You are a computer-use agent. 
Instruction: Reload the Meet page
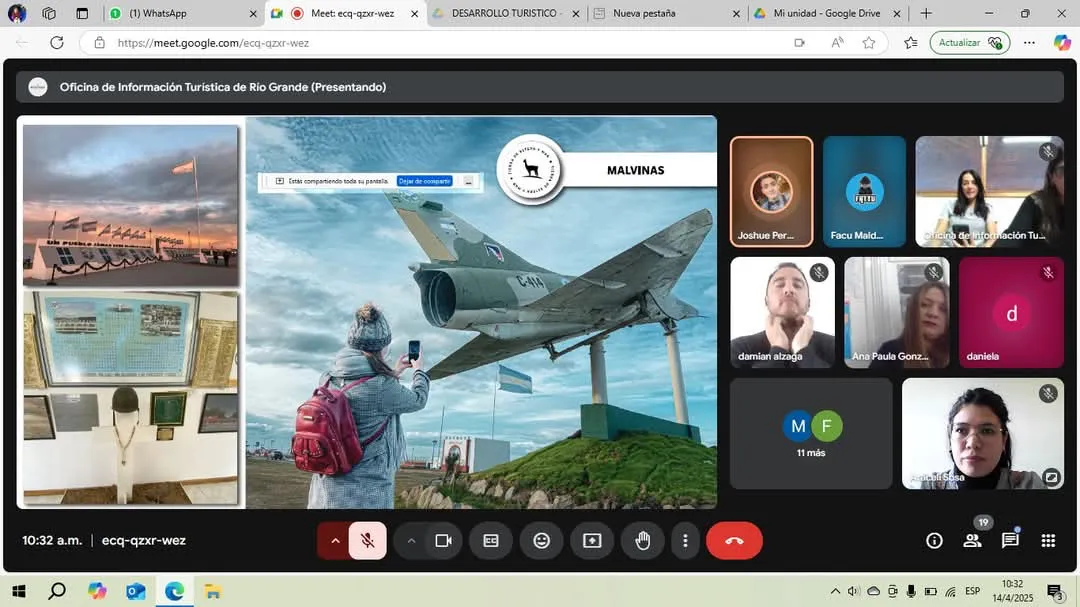click(x=57, y=43)
